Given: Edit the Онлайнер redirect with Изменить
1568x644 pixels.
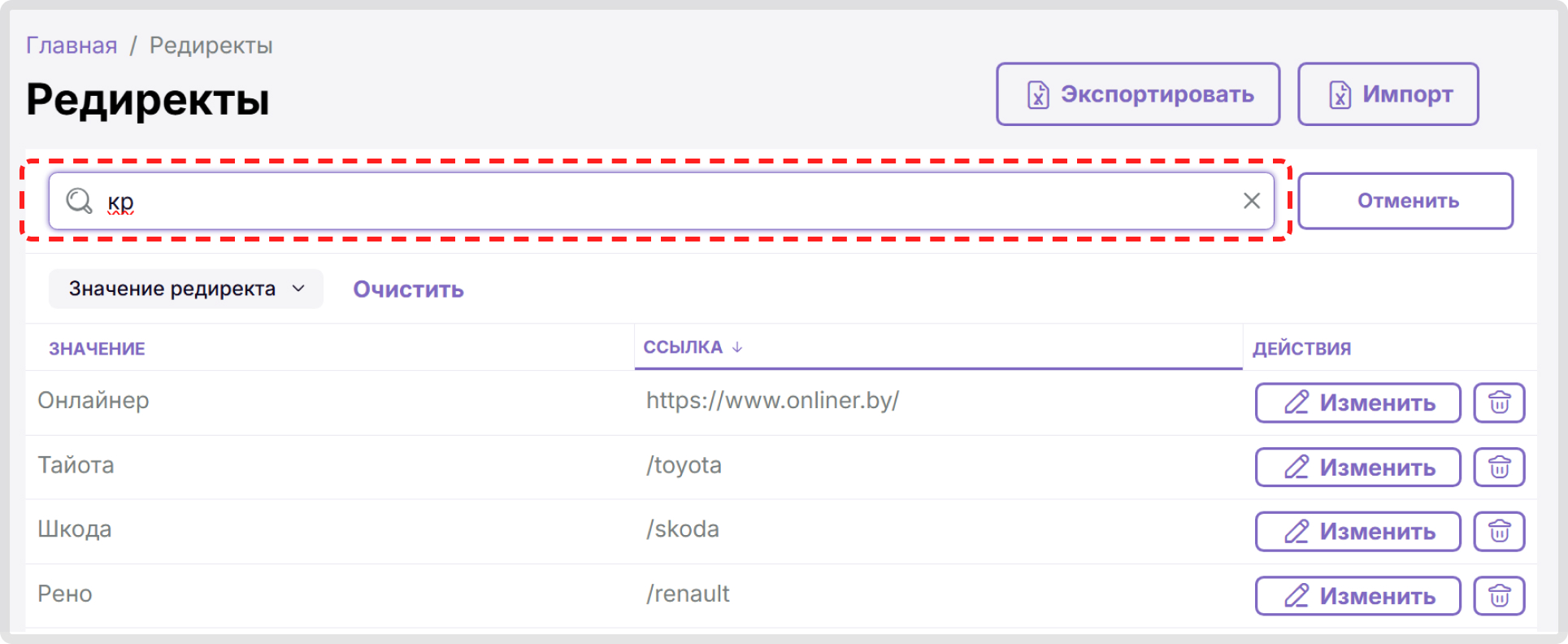Looking at the screenshot, I should (1357, 402).
